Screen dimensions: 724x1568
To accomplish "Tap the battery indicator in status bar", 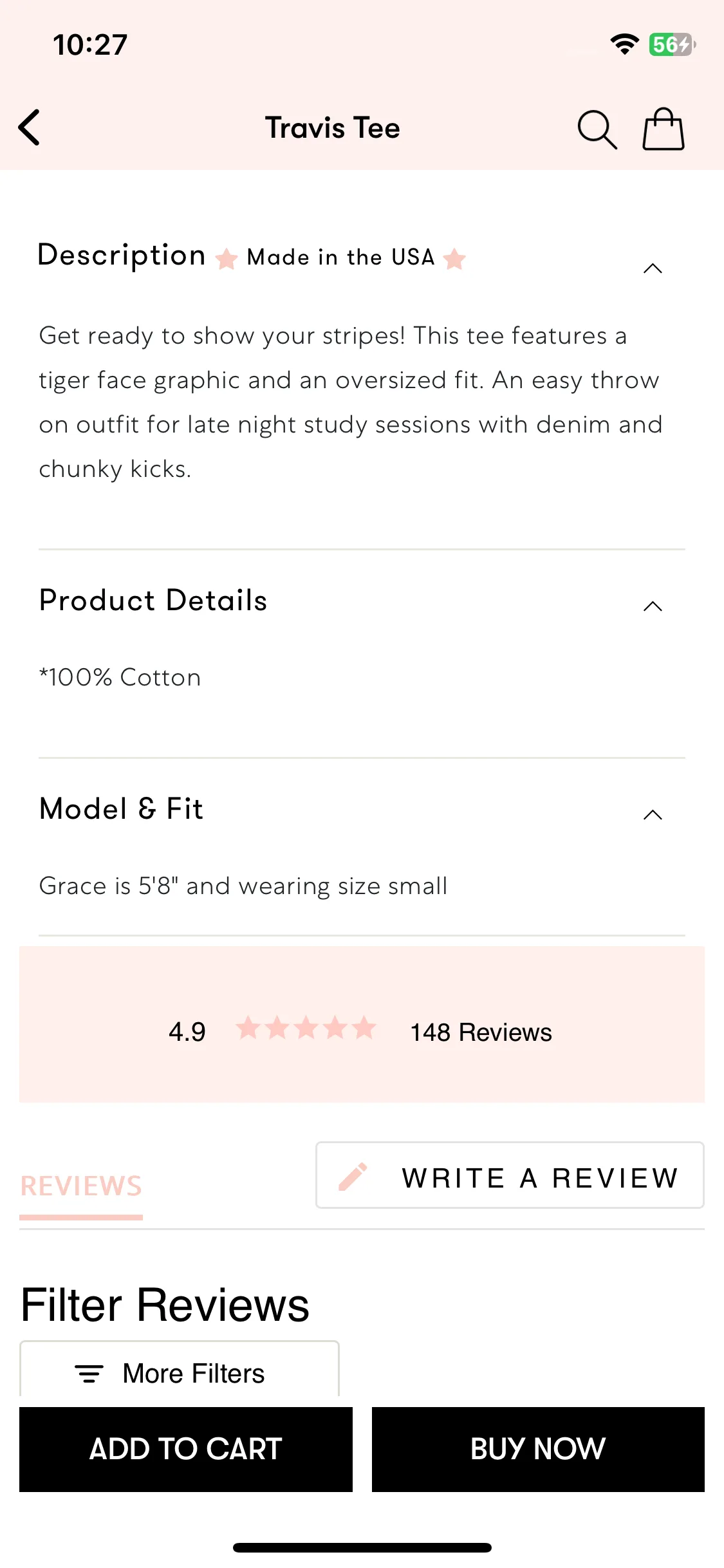I will (x=673, y=44).
